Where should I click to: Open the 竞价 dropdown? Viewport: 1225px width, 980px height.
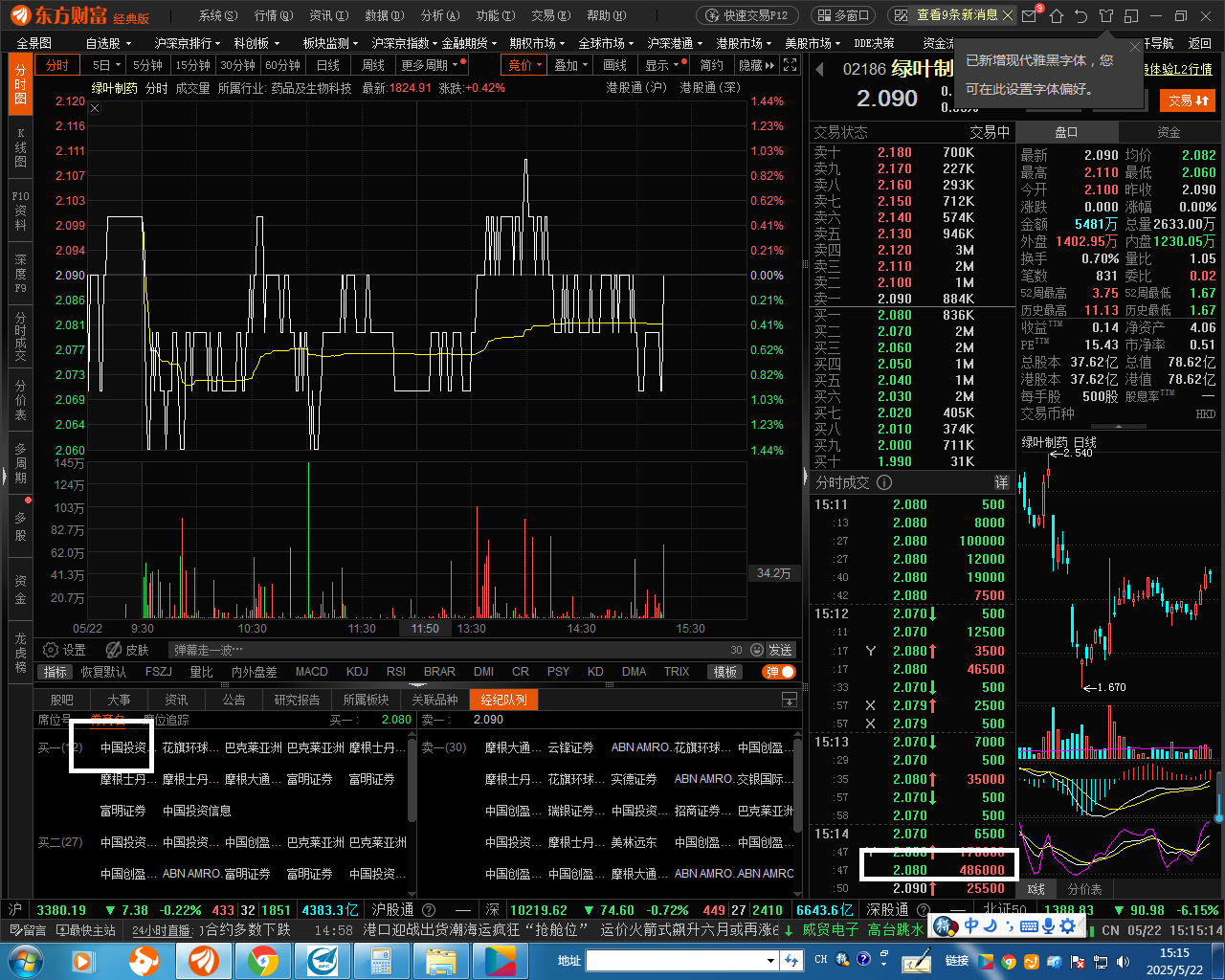pos(525,65)
